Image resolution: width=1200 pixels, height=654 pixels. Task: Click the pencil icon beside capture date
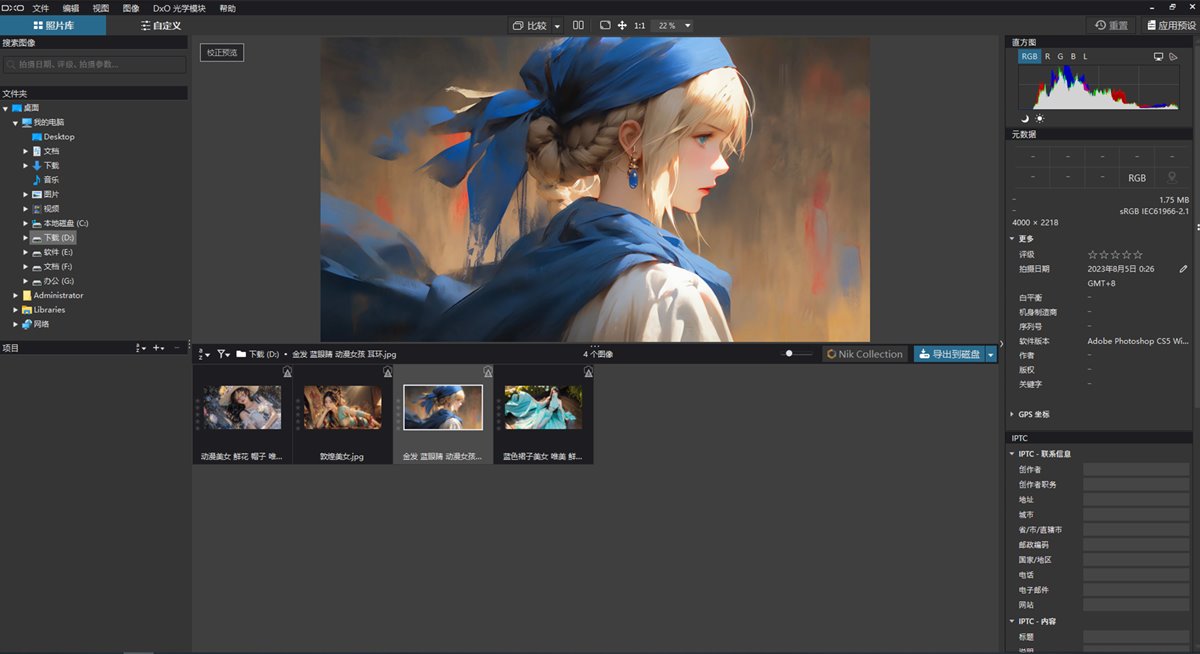point(1183,269)
